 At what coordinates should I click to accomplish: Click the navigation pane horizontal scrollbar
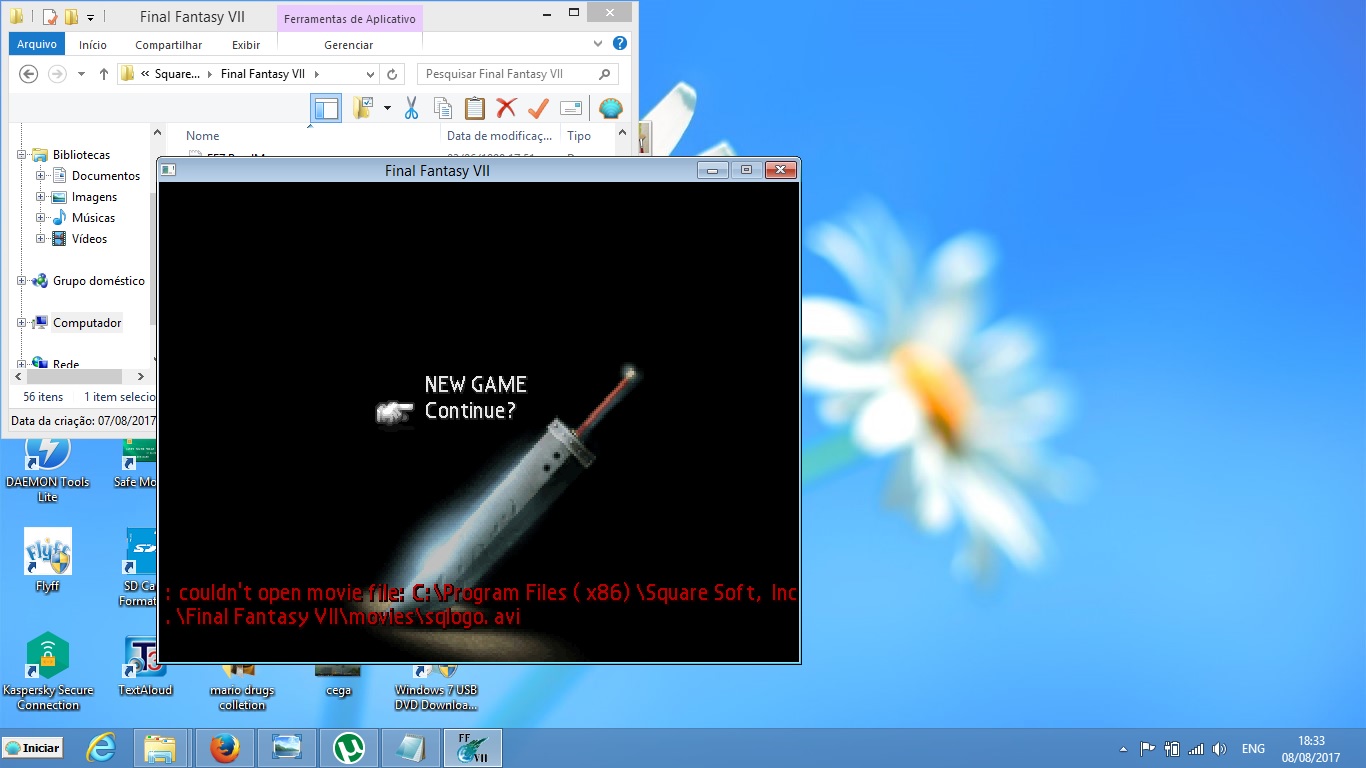tap(76, 377)
